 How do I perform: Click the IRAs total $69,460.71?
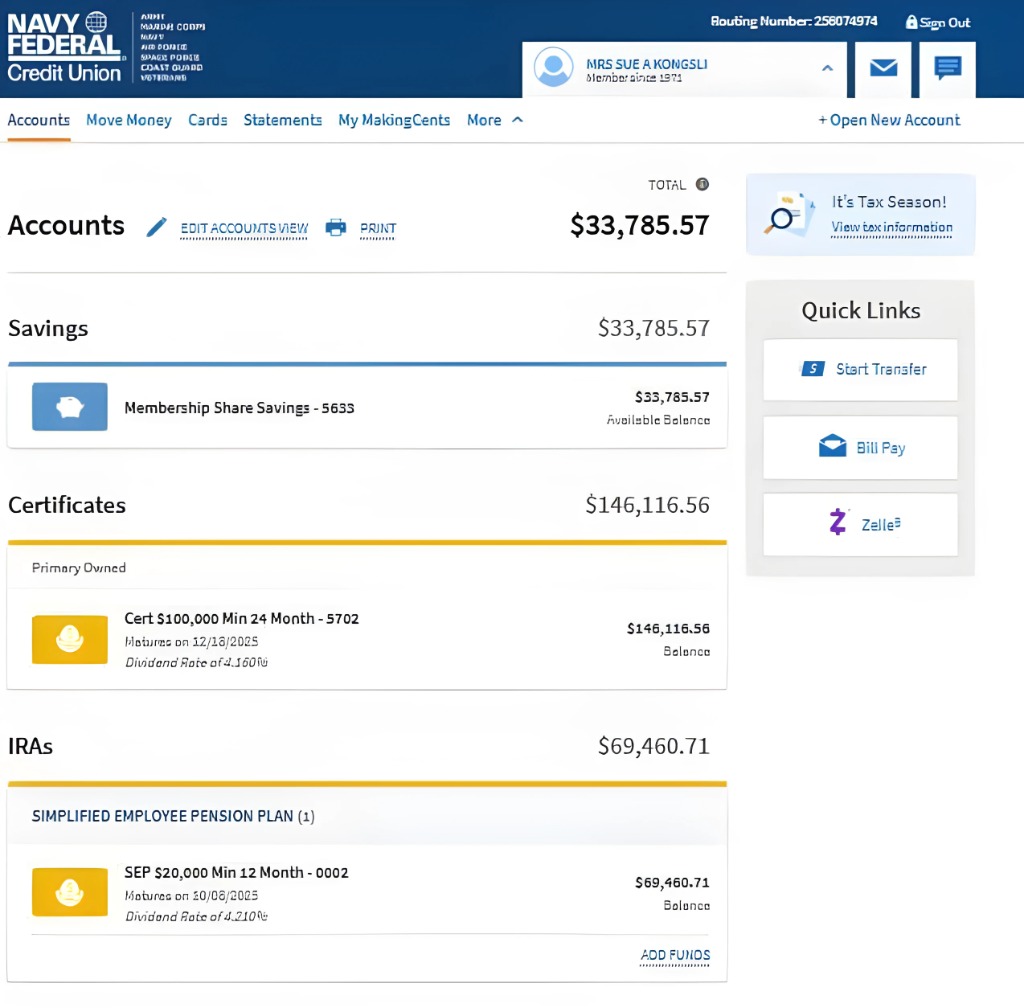tap(653, 746)
